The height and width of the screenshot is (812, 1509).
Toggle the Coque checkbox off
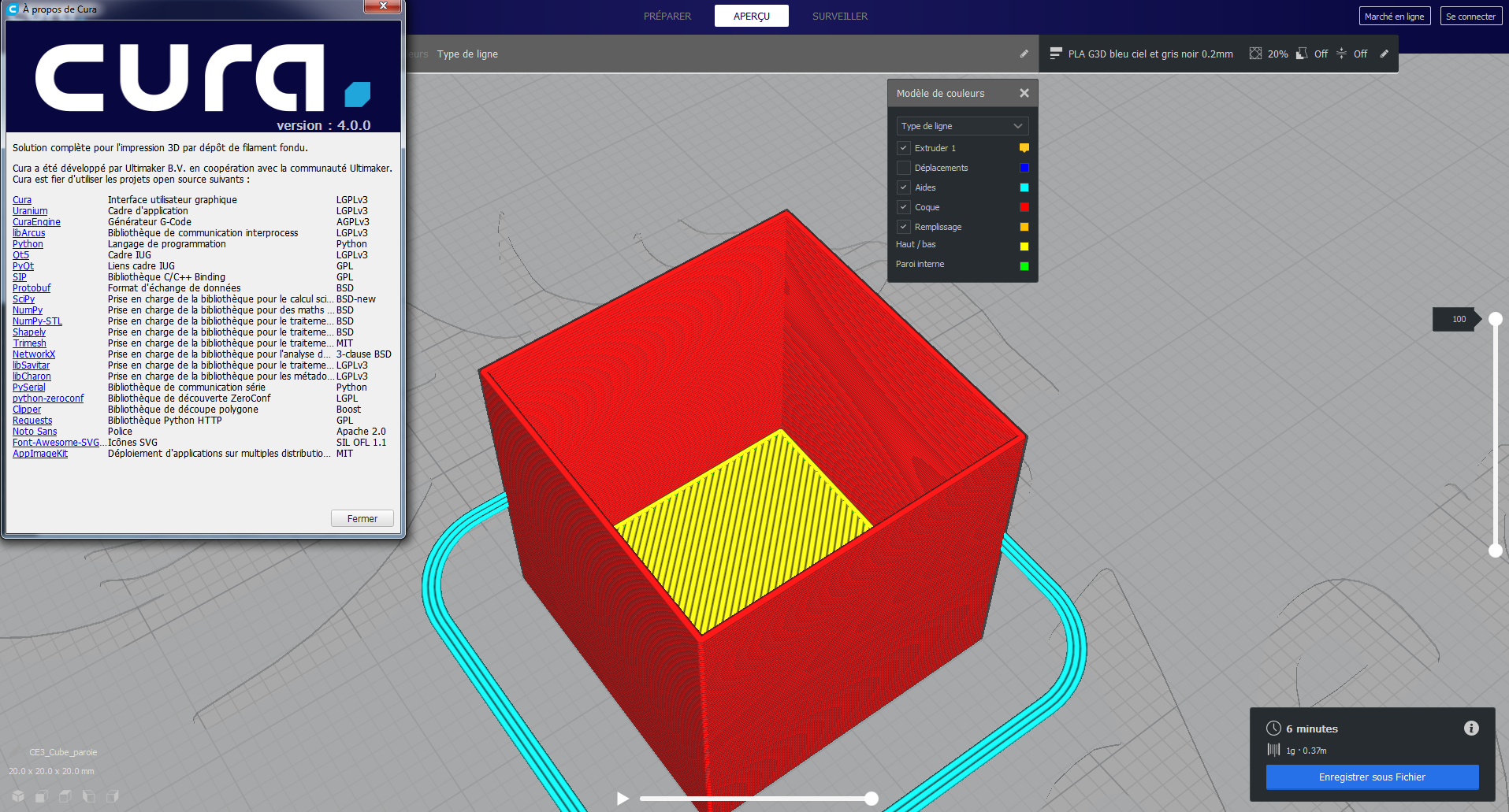[904, 207]
